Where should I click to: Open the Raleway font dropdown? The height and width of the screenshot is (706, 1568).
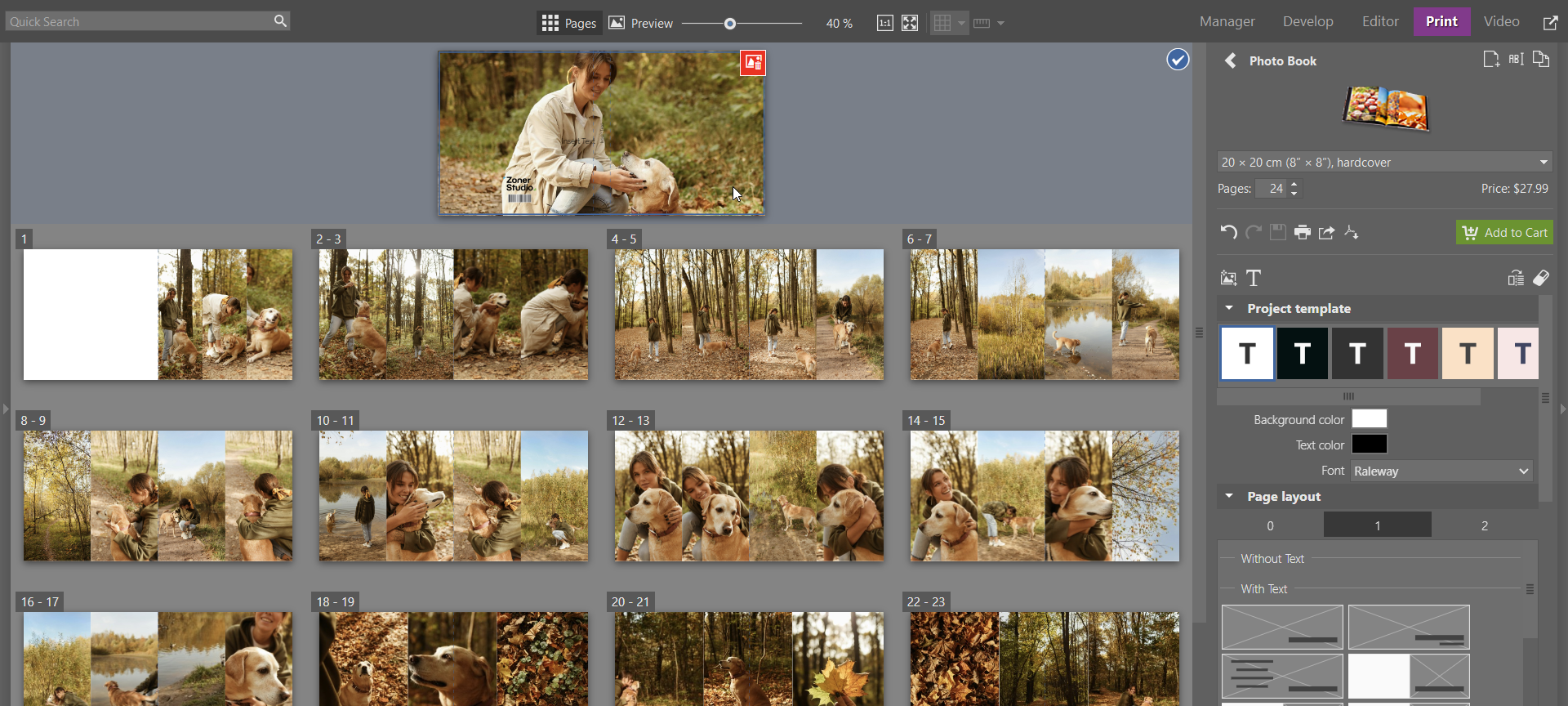[x=1441, y=471]
